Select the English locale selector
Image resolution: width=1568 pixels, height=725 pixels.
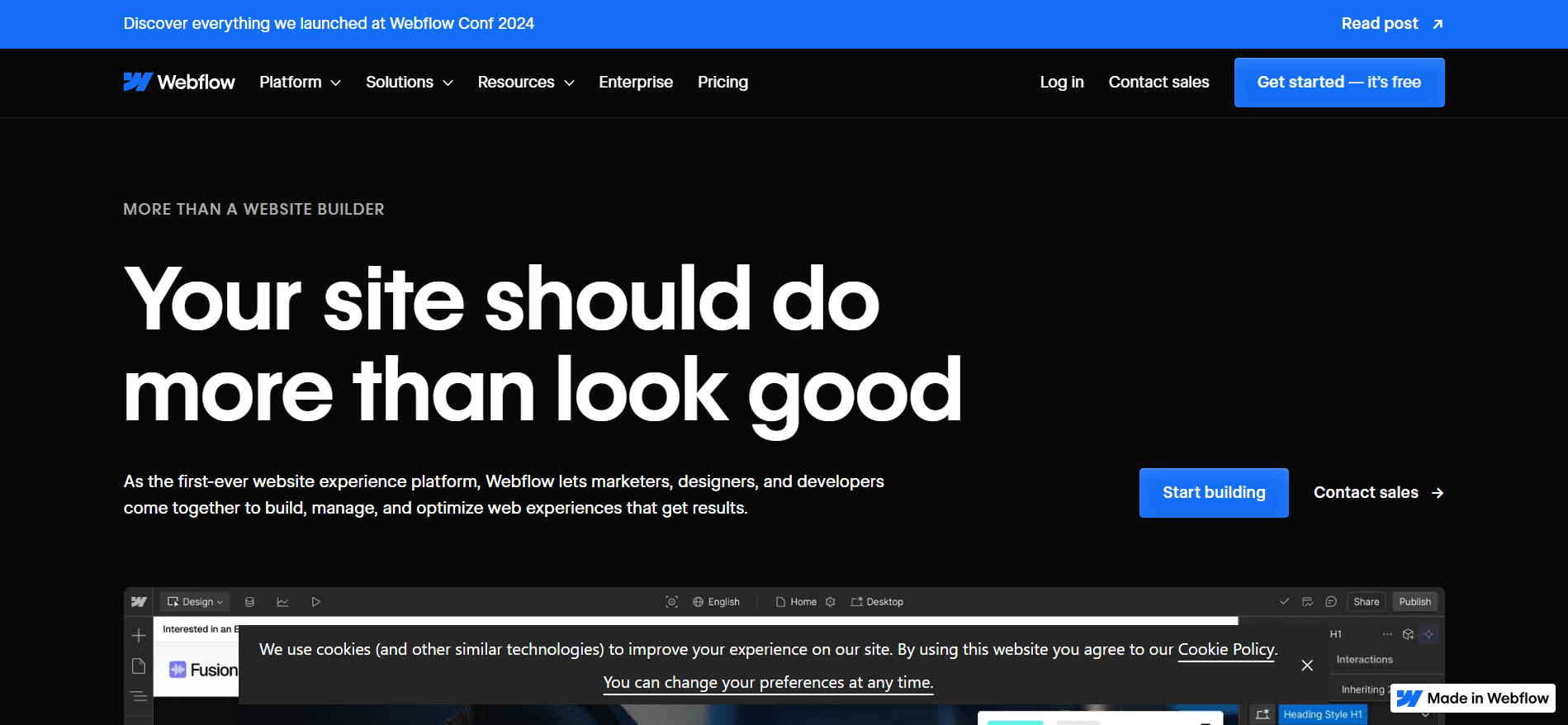717,602
